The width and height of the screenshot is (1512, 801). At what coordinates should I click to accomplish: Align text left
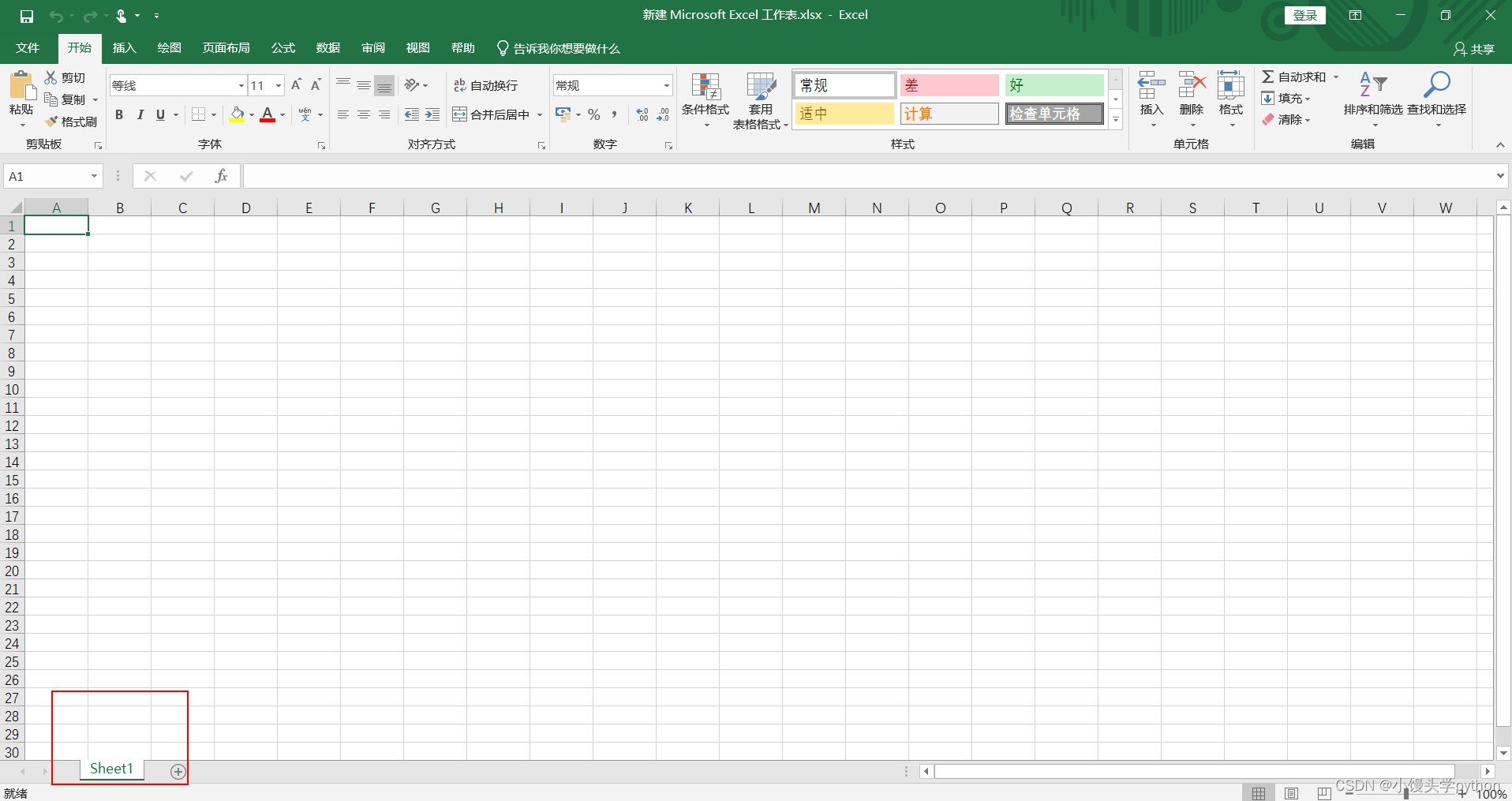coord(343,114)
